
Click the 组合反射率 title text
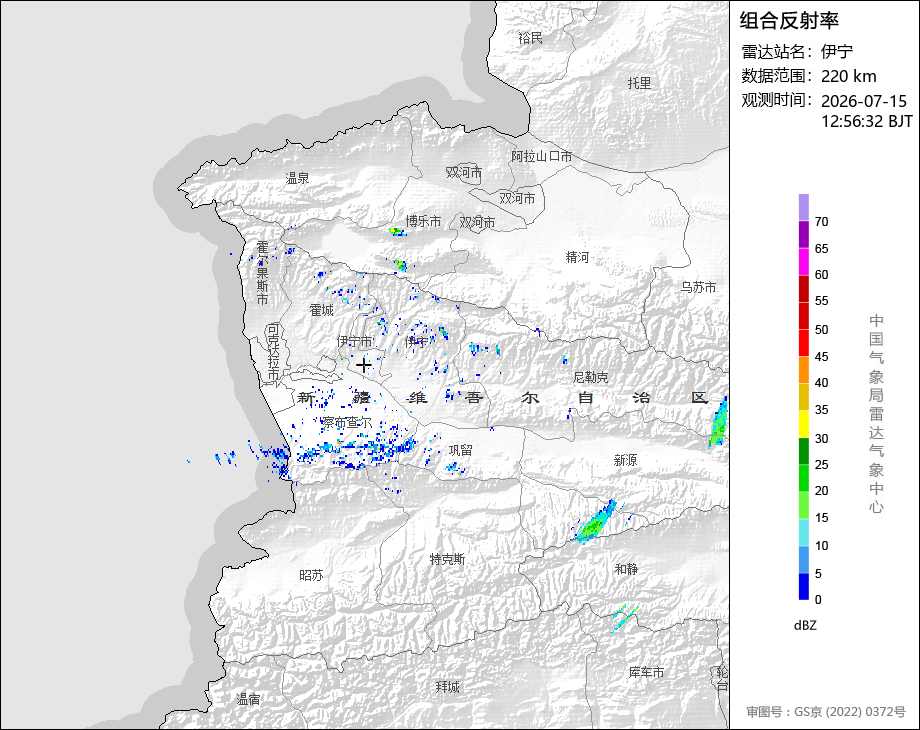[x=789, y=21]
